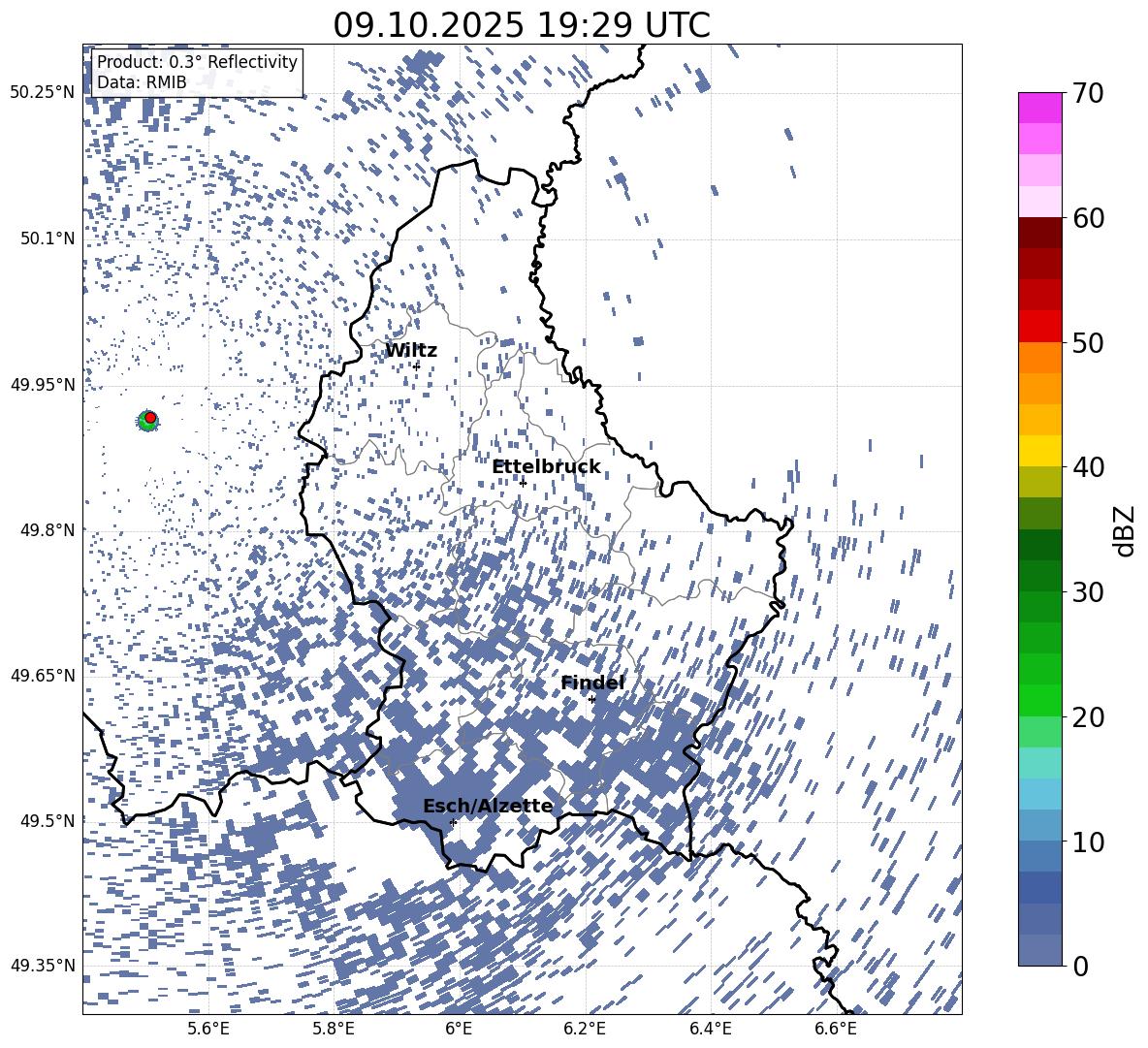Click the 49.65°N latitude label
The height and width of the screenshot is (1048, 1148).
[43, 675]
